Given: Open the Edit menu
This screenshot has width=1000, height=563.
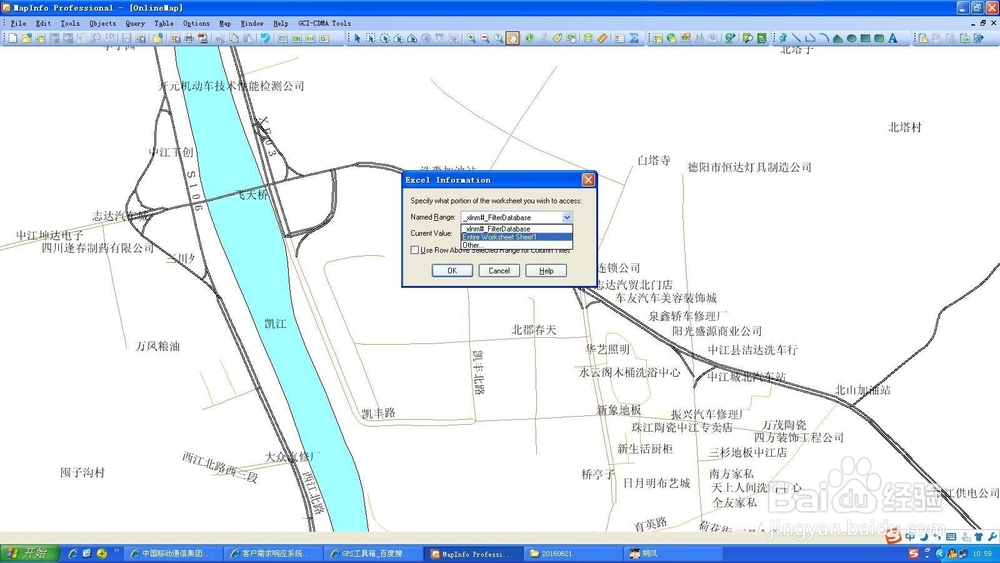Looking at the screenshot, I should (x=43, y=23).
